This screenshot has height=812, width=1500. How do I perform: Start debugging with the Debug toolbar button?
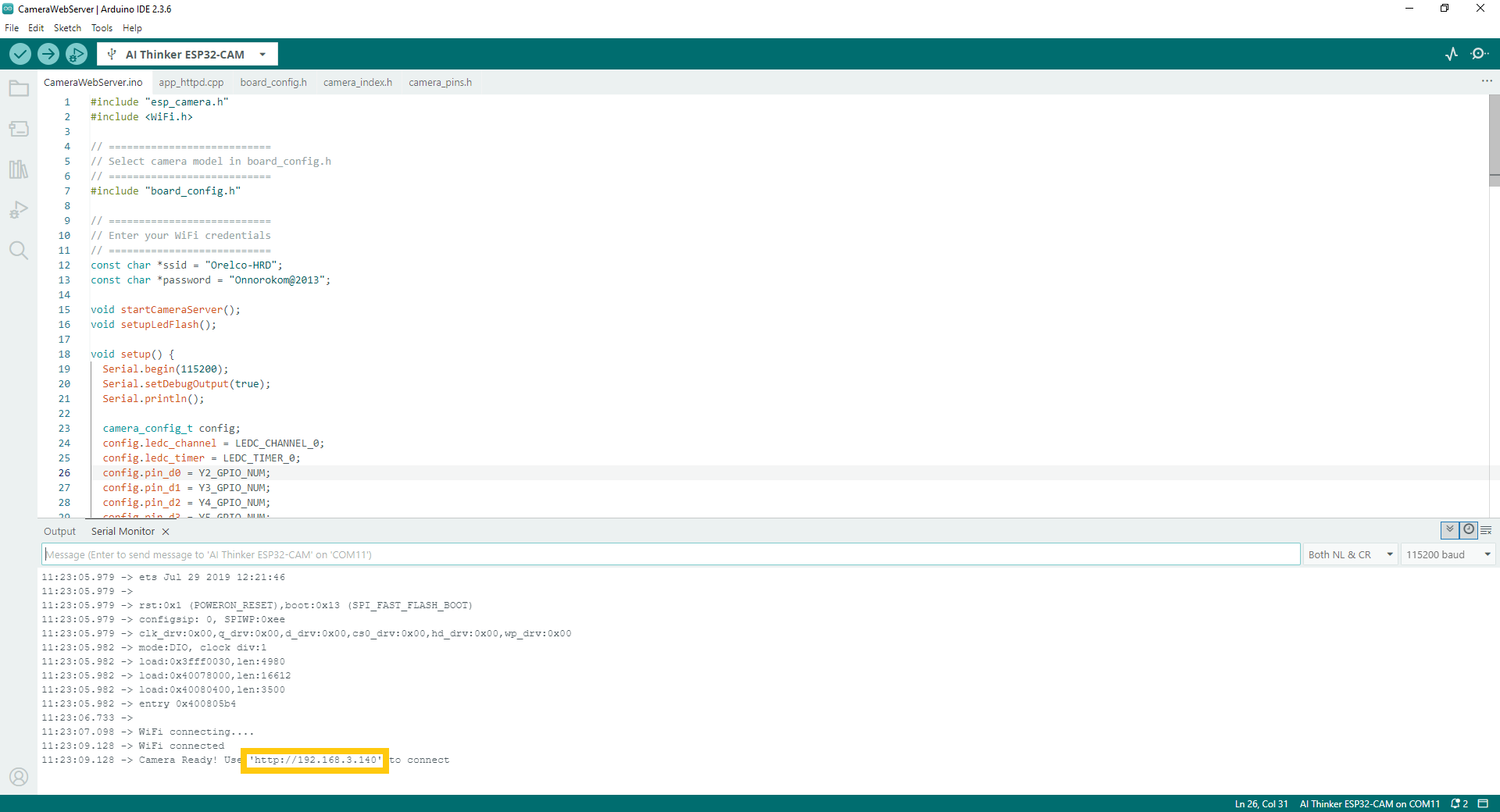pos(77,54)
